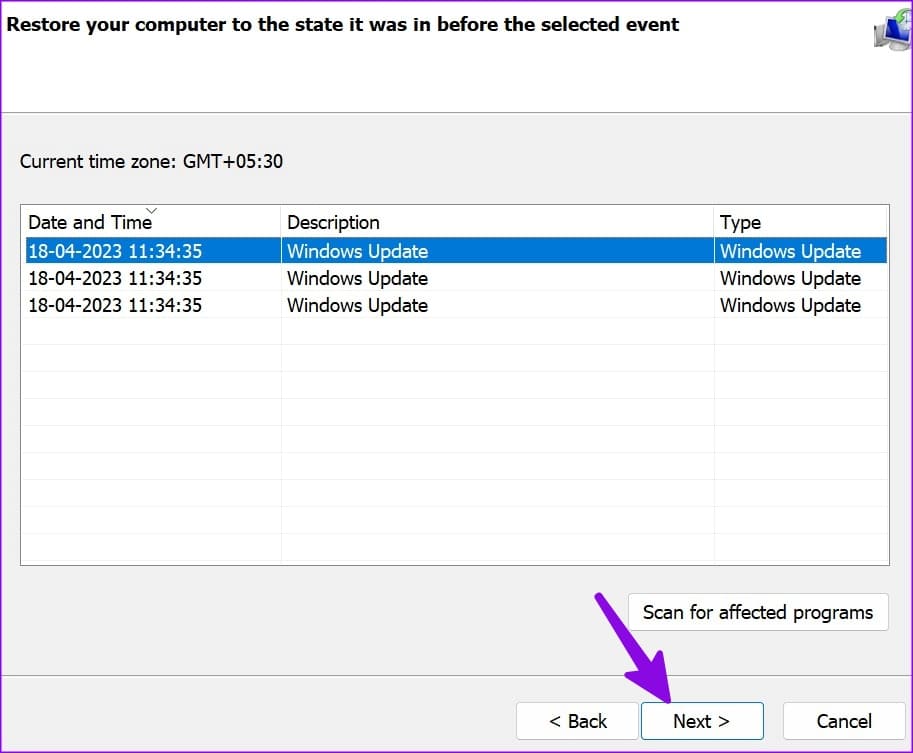The width and height of the screenshot is (913, 753).
Task: Click first row's Windows Update description
Action: [x=358, y=251]
